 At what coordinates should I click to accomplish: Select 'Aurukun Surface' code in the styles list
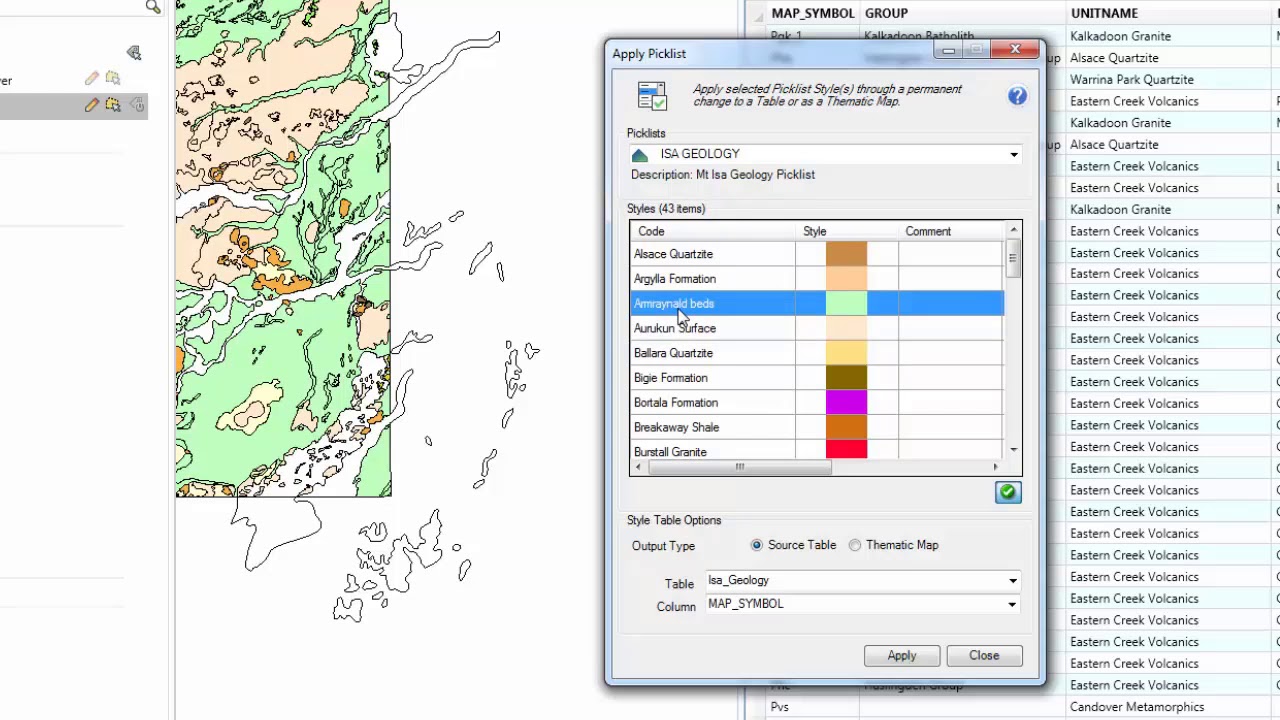675,328
